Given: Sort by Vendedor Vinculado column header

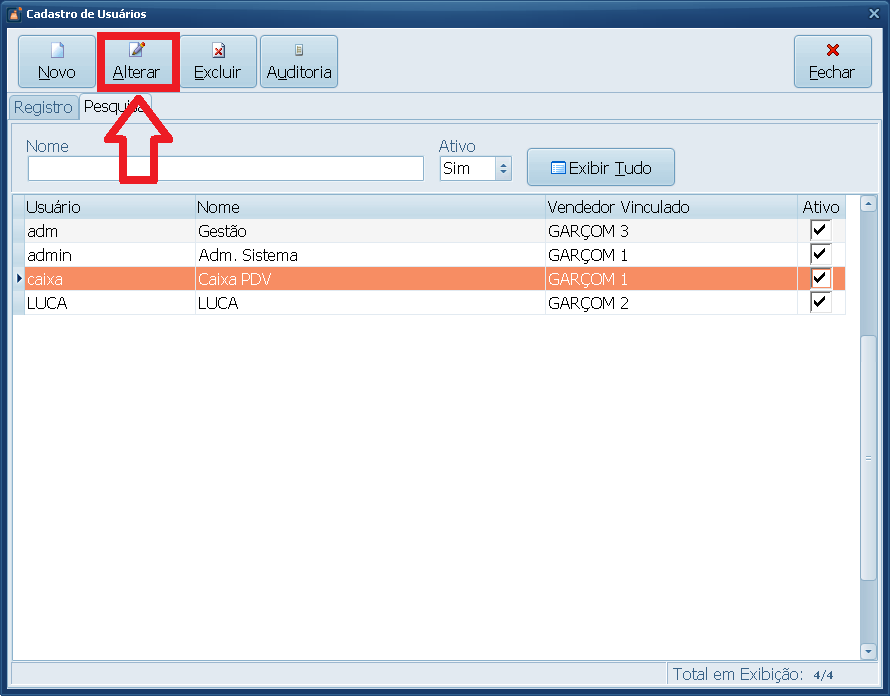Looking at the screenshot, I should 671,207.
